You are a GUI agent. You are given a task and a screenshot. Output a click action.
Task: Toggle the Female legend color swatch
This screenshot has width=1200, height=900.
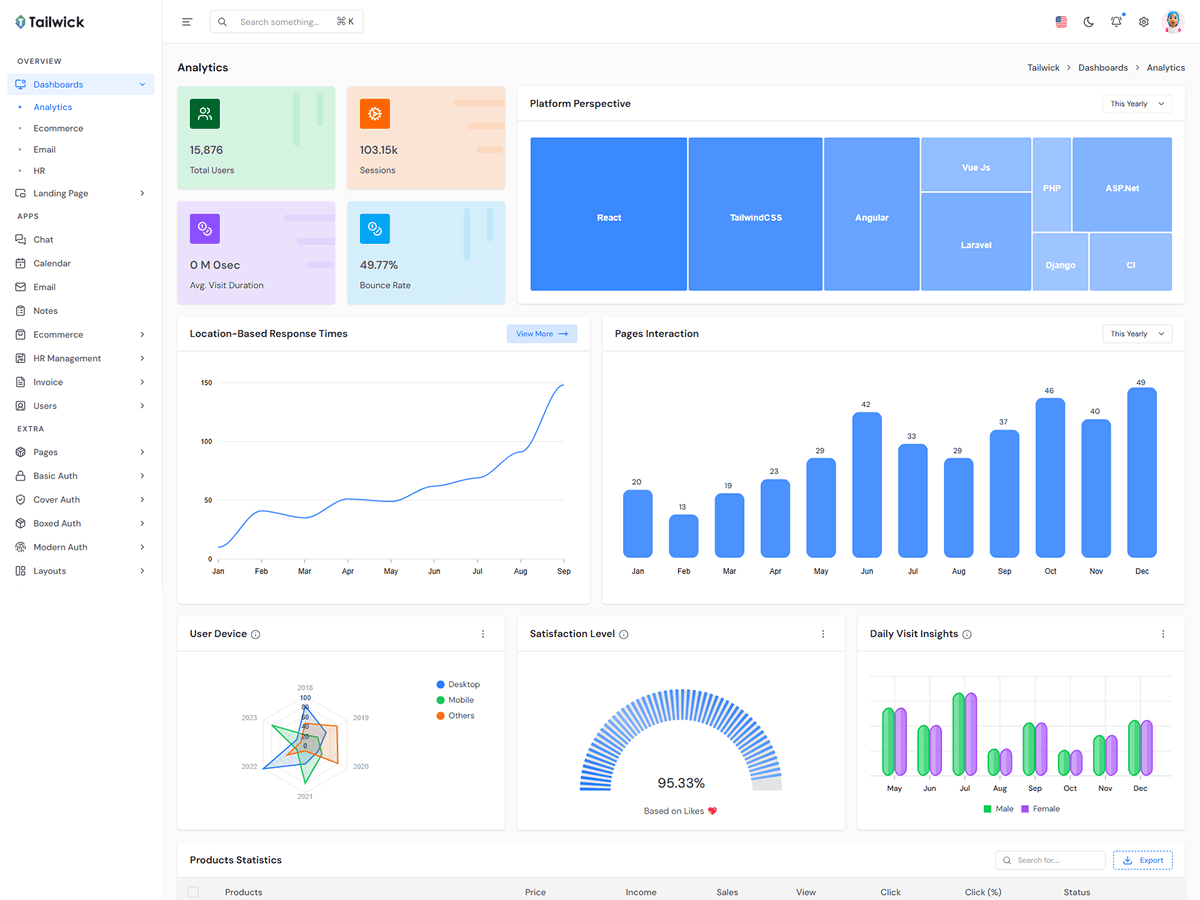[x=1025, y=809]
